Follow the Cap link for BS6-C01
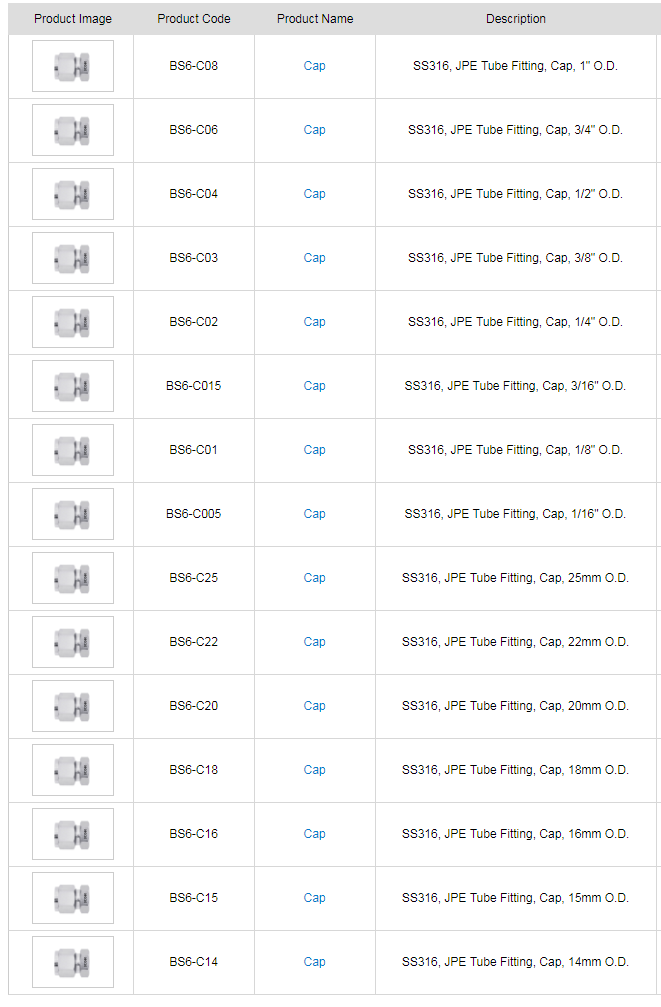The width and height of the screenshot is (661, 1007). click(x=314, y=450)
